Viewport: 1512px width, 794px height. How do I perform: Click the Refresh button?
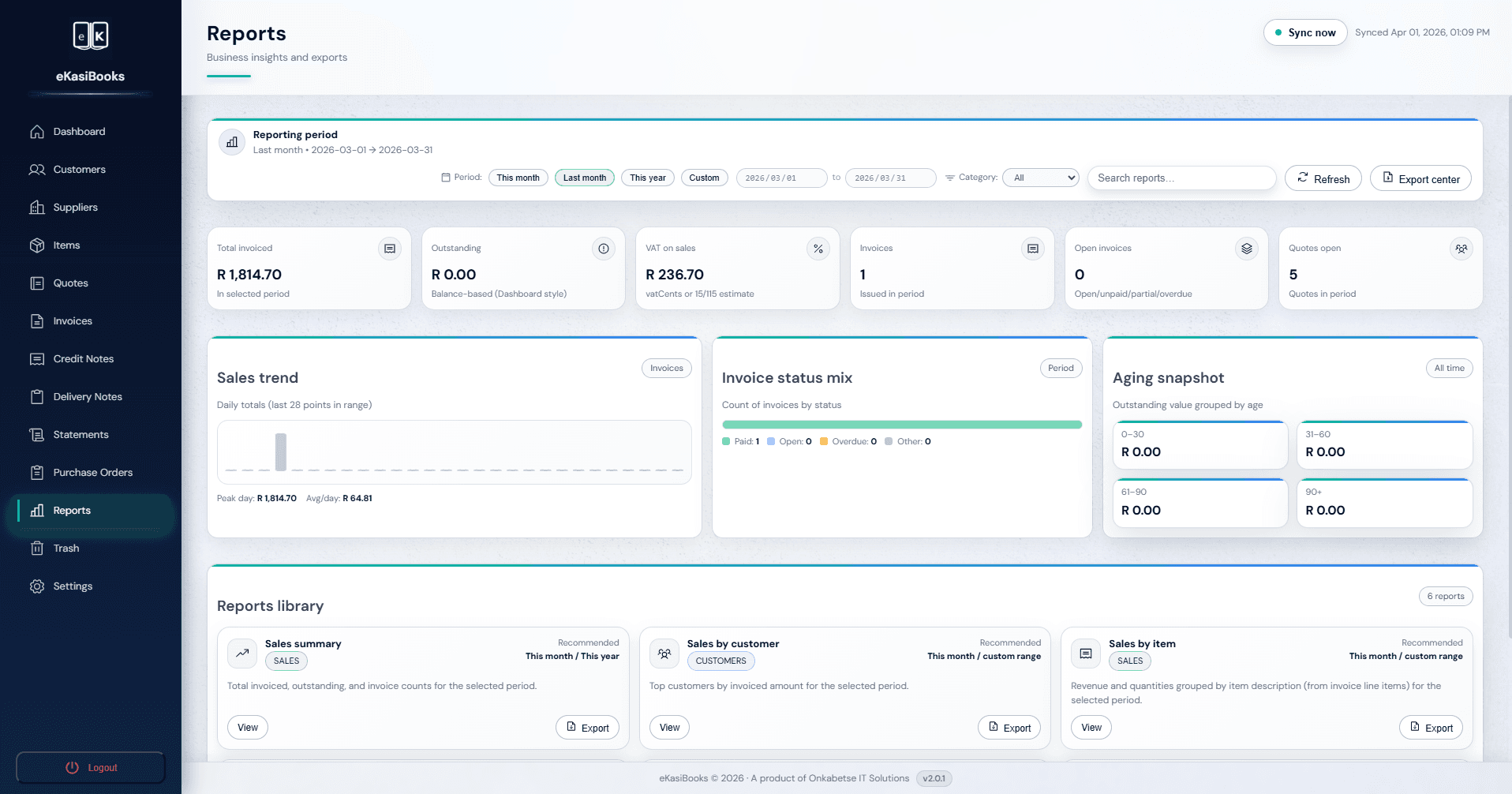(x=1323, y=178)
